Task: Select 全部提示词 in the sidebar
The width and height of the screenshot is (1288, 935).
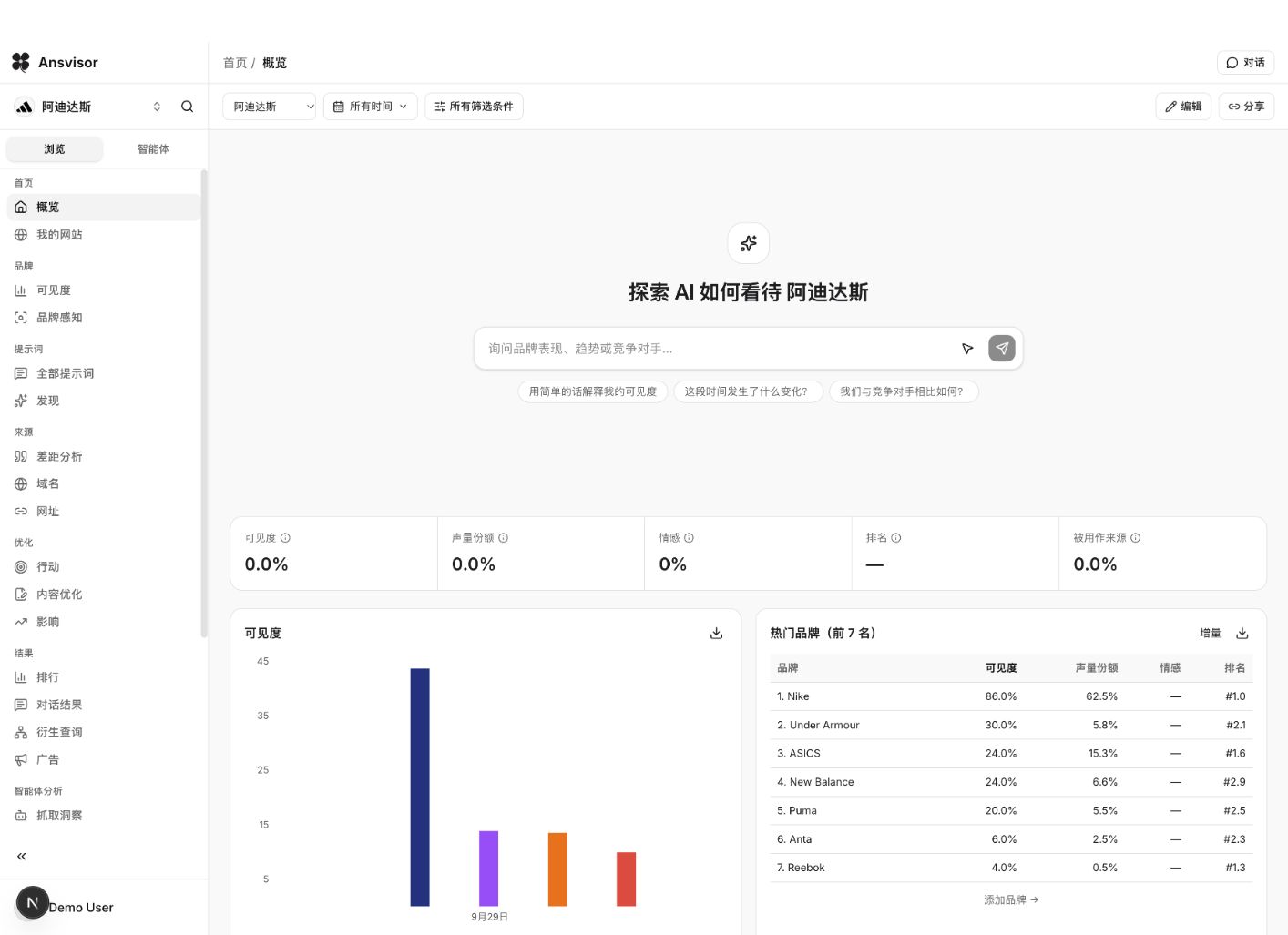Action: 104,373
